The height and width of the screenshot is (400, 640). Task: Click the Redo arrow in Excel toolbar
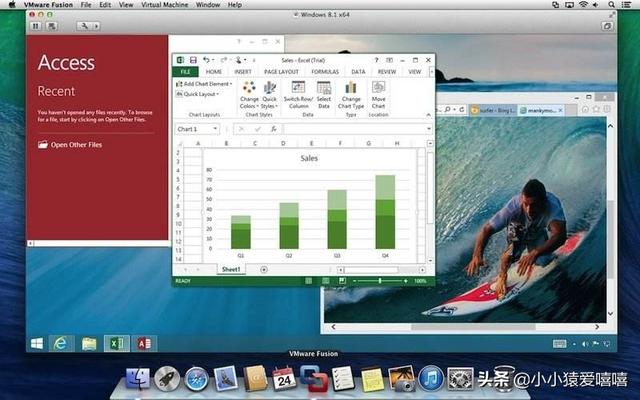[223, 60]
